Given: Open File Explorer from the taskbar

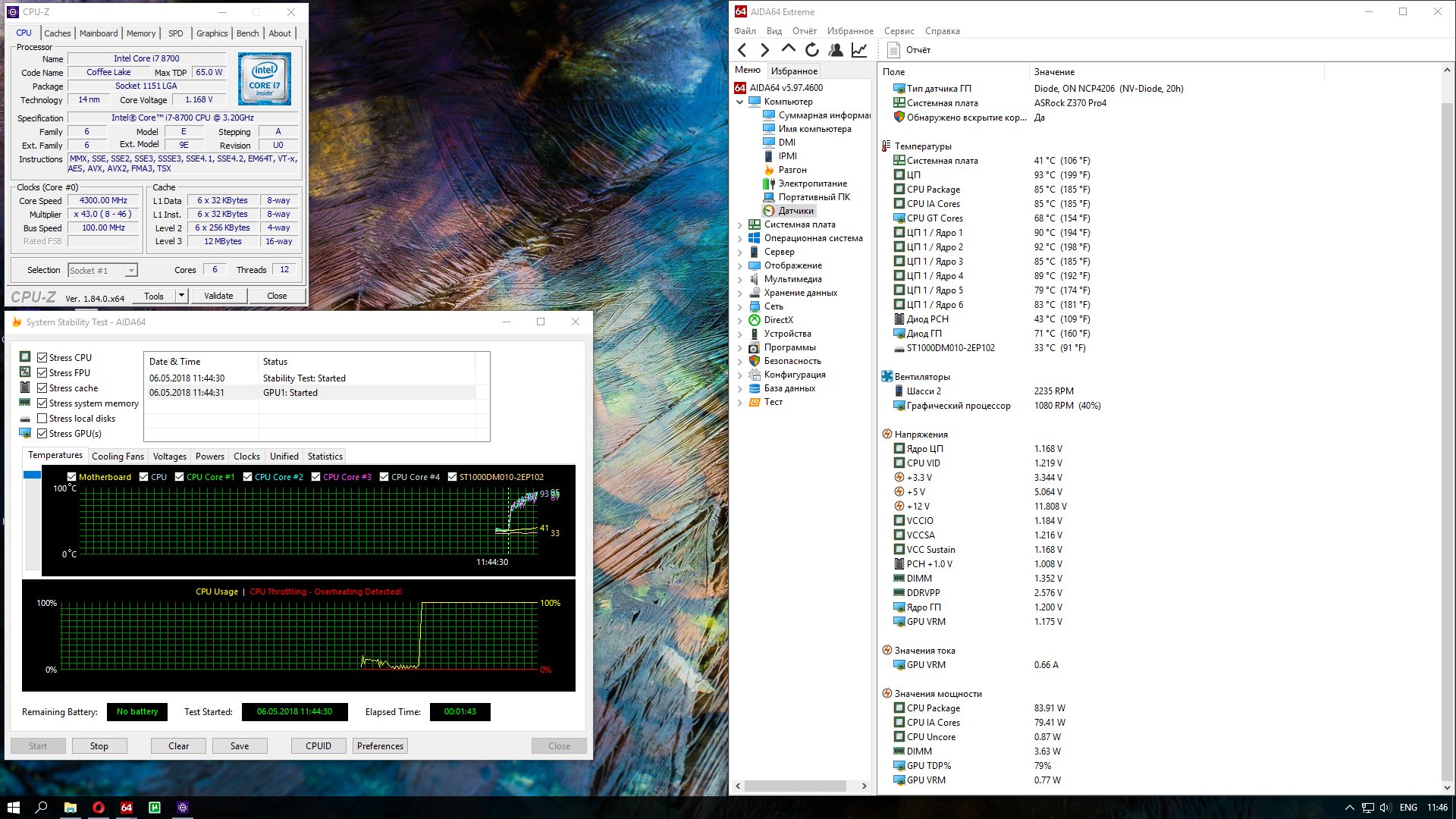Looking at the screenshot, I should pyautogui.click(x=70, y=808).
